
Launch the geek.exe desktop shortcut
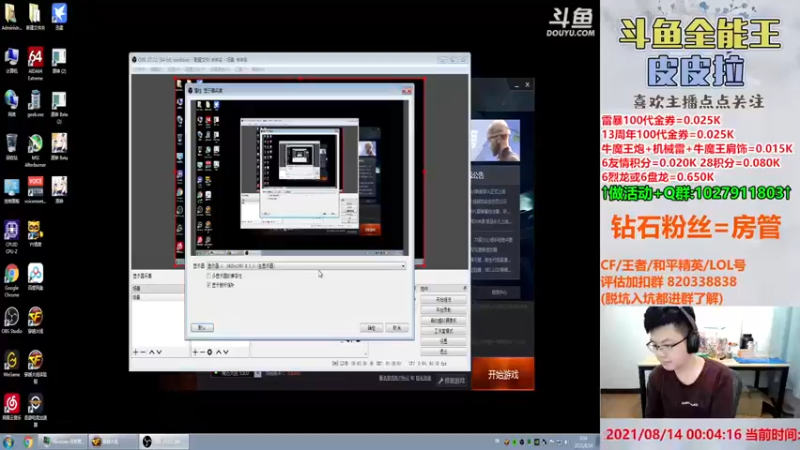[35, 104]
